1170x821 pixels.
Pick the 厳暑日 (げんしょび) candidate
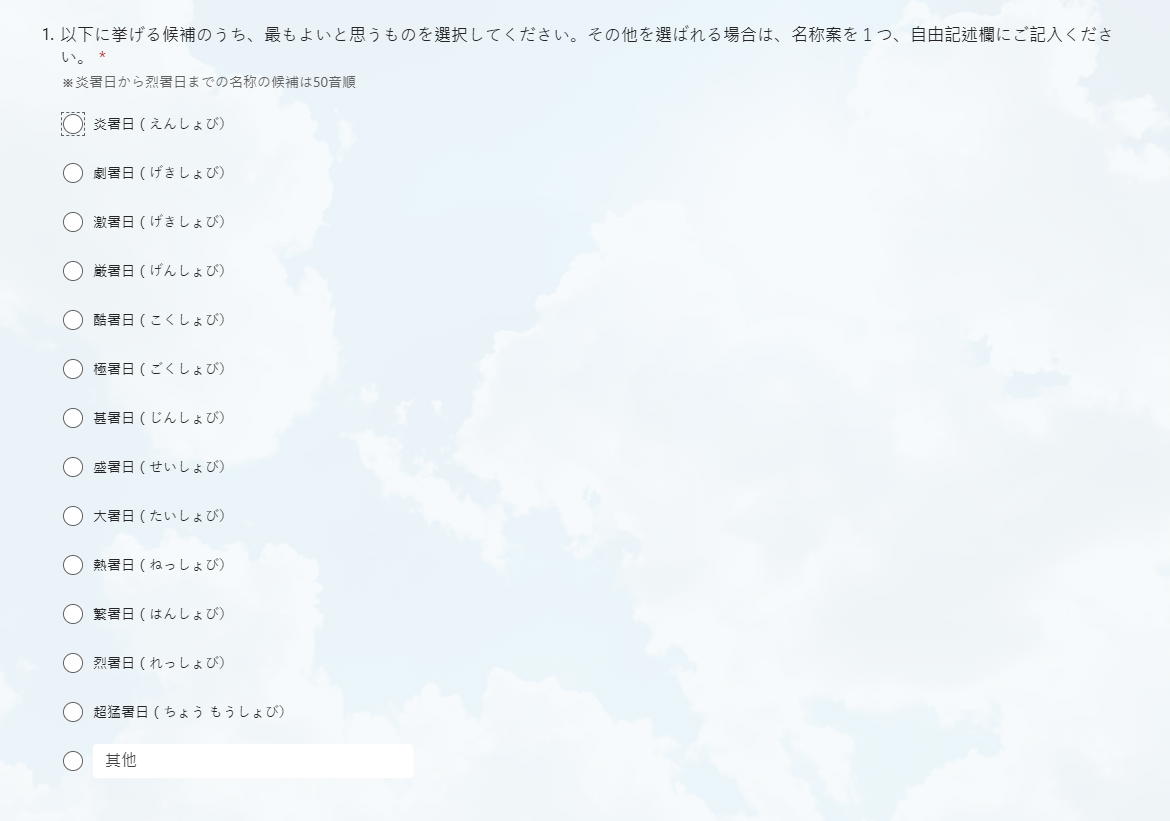click(x=72, y=271)
